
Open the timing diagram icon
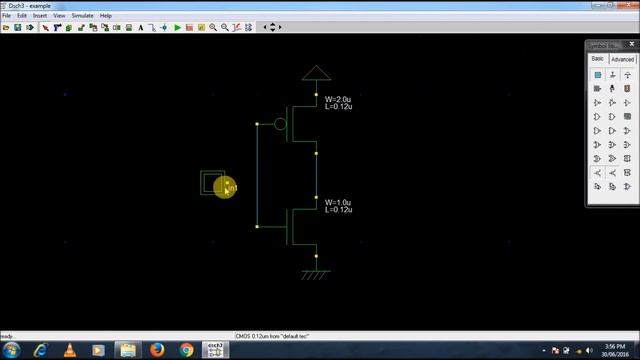[x=236, y=27]
